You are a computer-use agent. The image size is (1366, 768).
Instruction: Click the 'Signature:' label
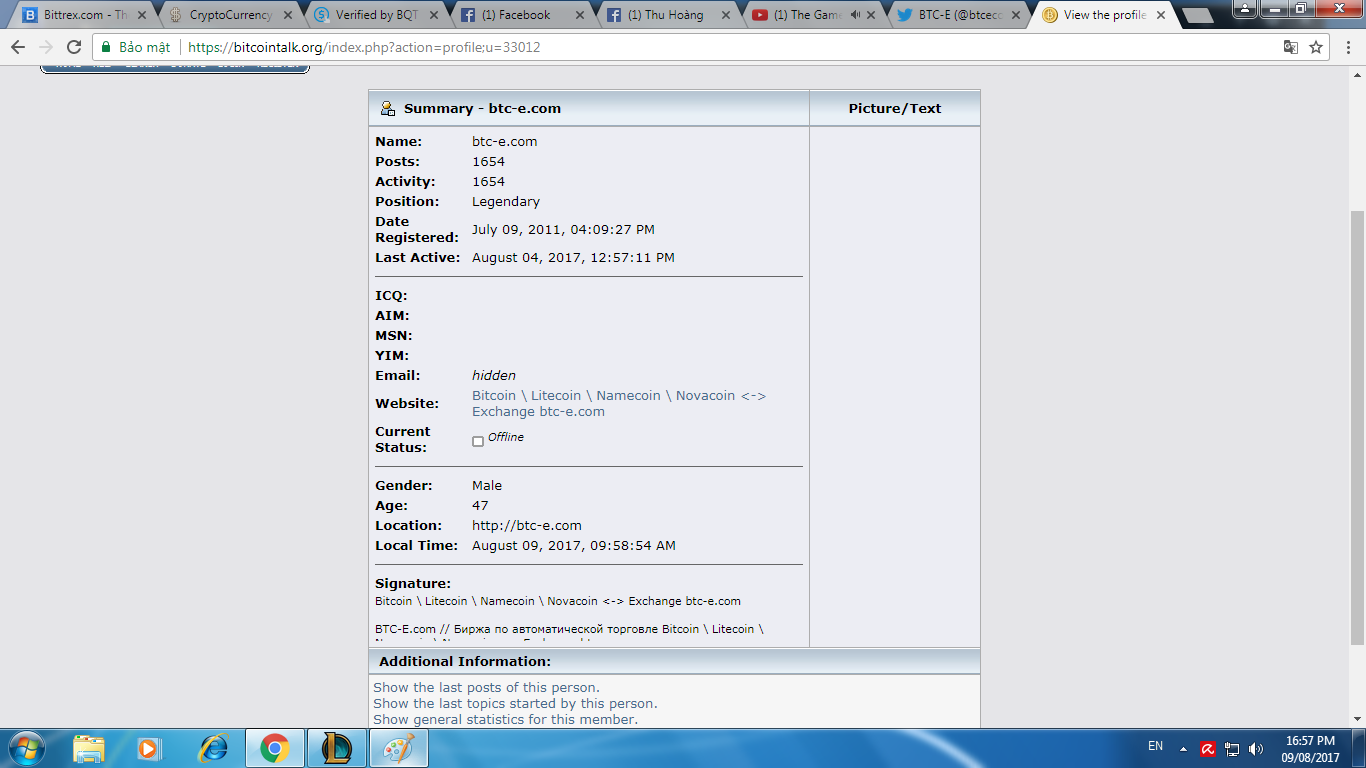pos(413,583)
